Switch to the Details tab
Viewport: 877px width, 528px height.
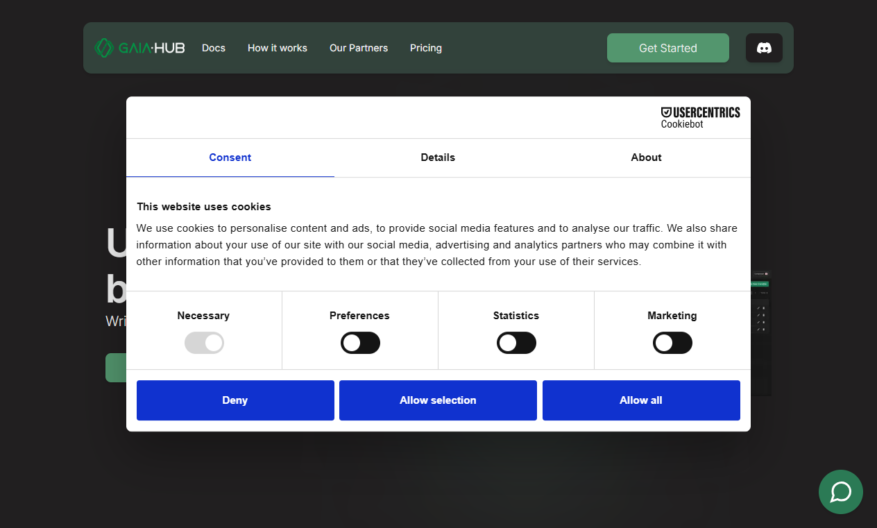(438, 158)
